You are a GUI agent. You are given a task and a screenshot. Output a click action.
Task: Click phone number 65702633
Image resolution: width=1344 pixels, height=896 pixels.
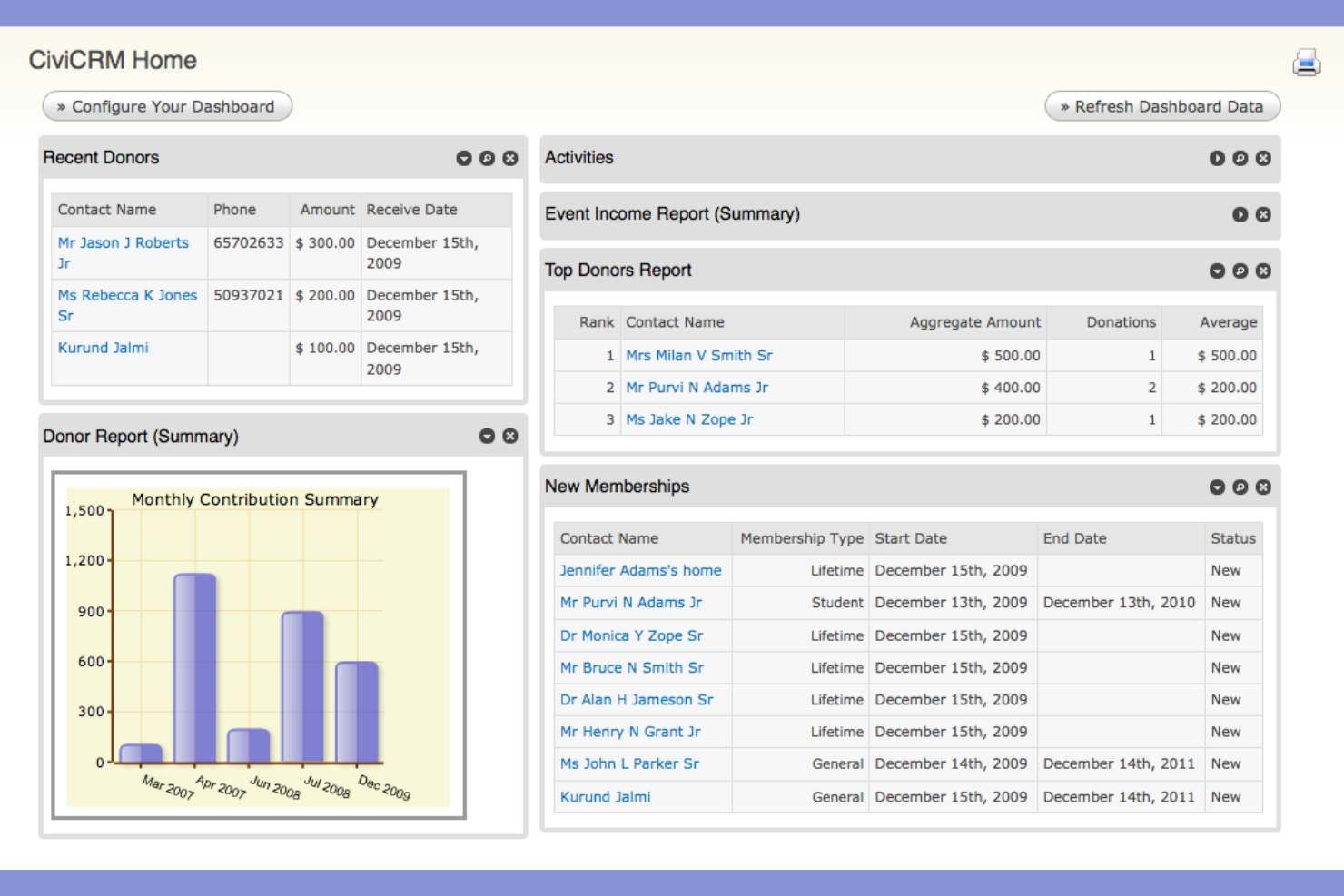point(249,243)
